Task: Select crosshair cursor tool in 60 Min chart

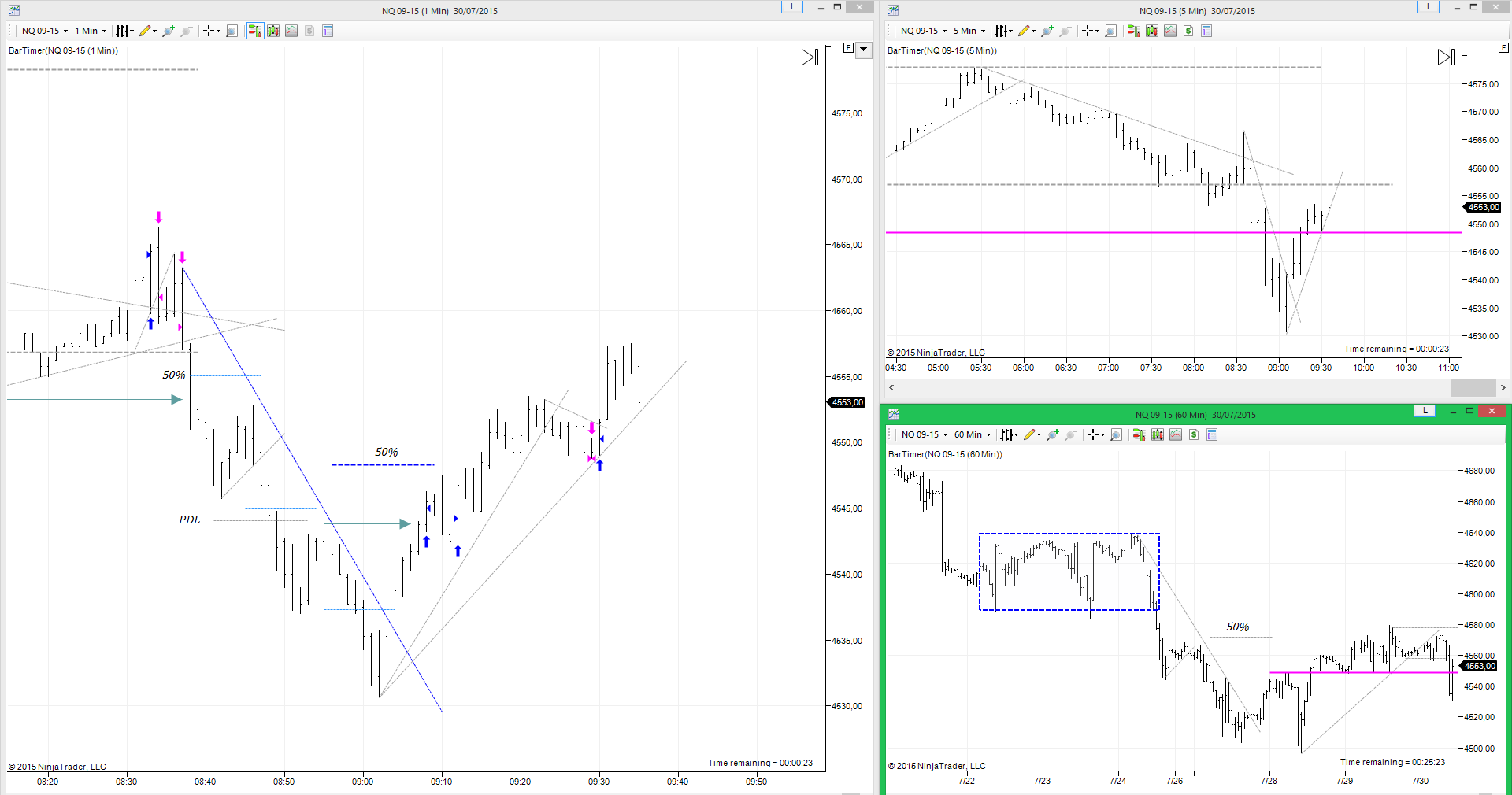Action: pyautogui.click(x=1093, y=434)
